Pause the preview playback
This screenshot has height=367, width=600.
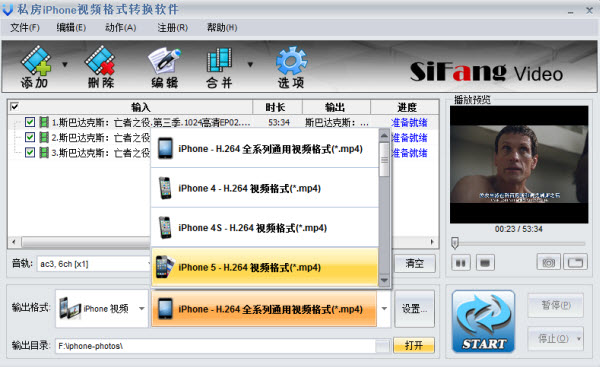point(461,263)
